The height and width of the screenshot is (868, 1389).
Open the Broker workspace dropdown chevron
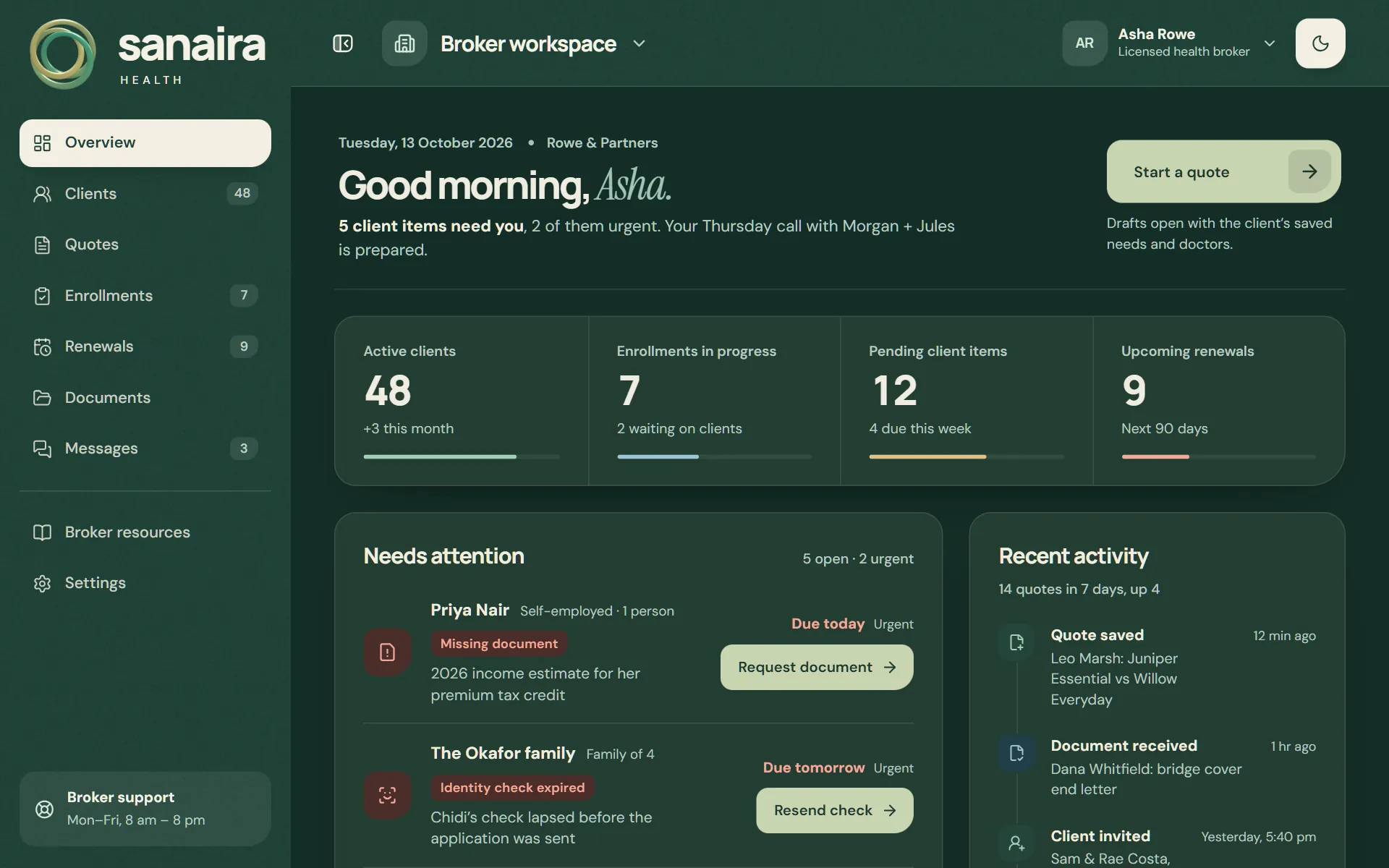click(x=639, y=43)
